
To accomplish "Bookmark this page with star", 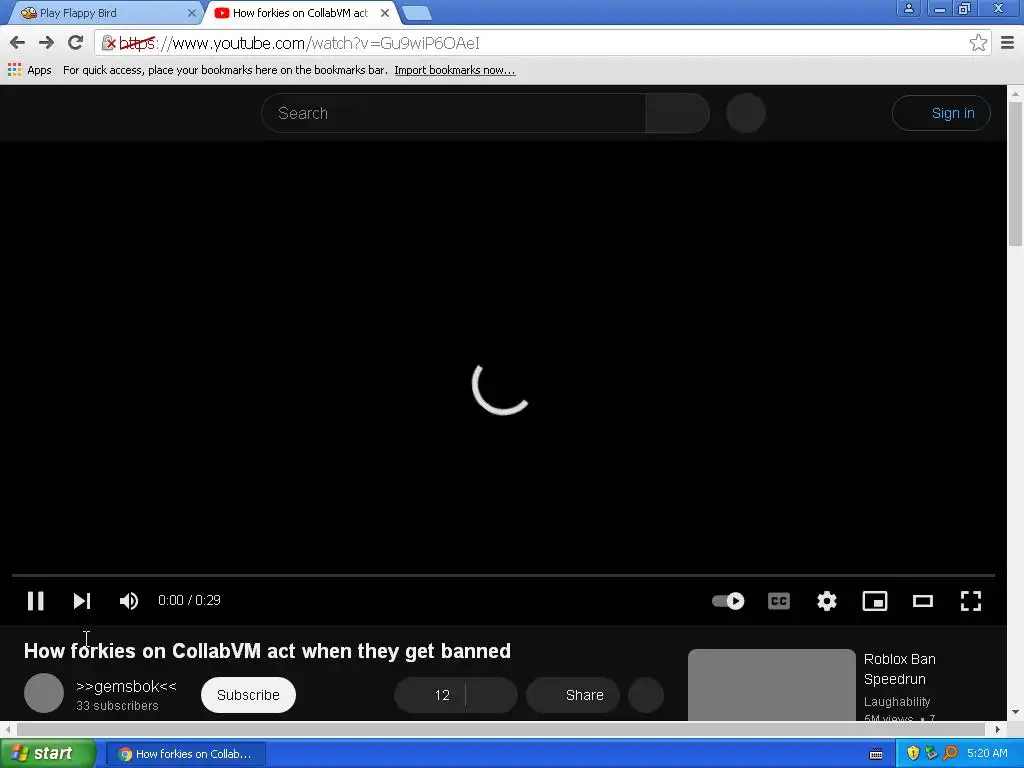I will pos(978,43).
